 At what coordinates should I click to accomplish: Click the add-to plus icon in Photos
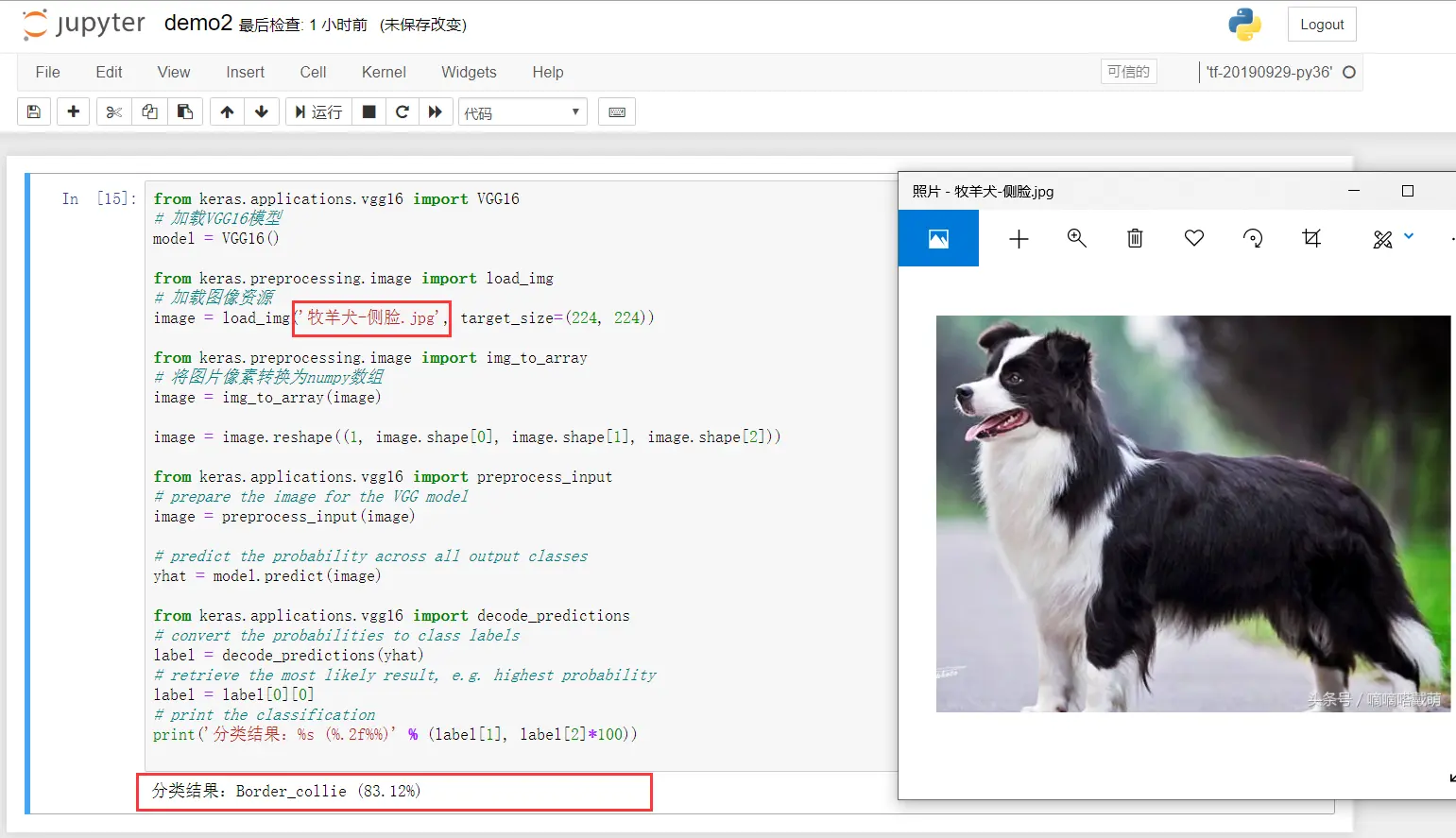pyautogui.click(x=1019, y=239)
